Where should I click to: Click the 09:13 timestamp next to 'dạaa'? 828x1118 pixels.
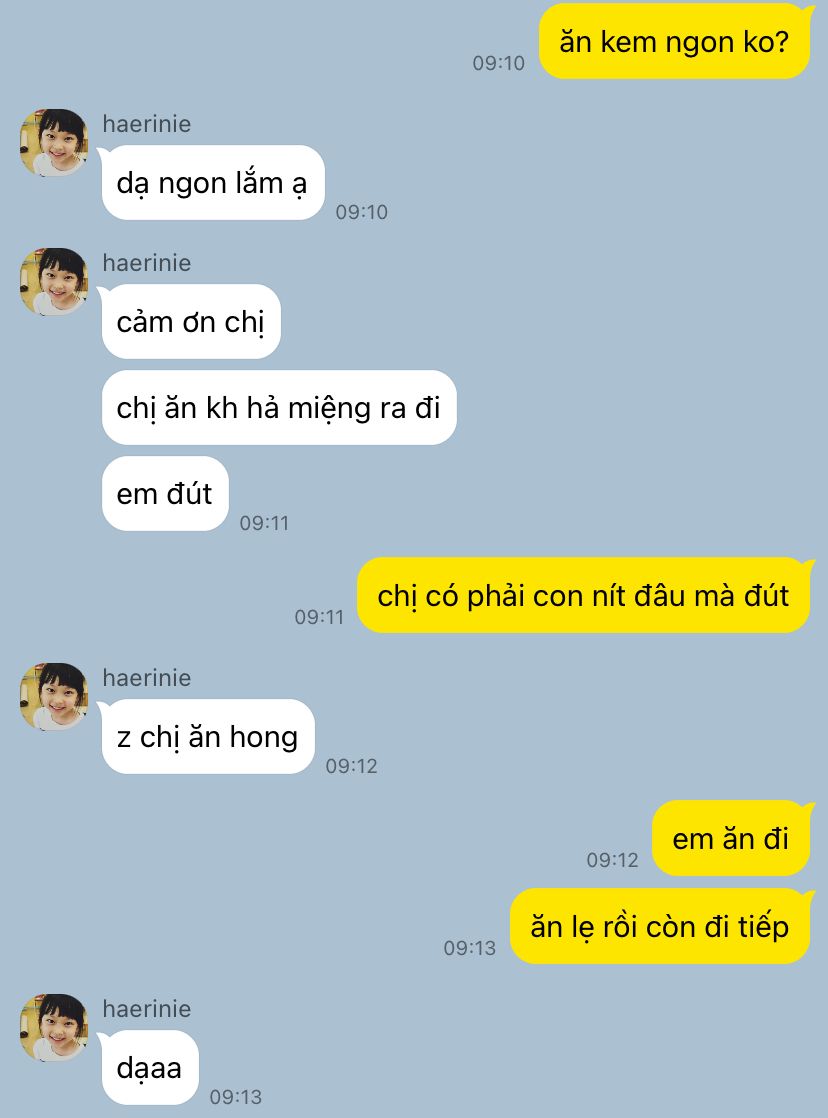[x=235, y=1097]
